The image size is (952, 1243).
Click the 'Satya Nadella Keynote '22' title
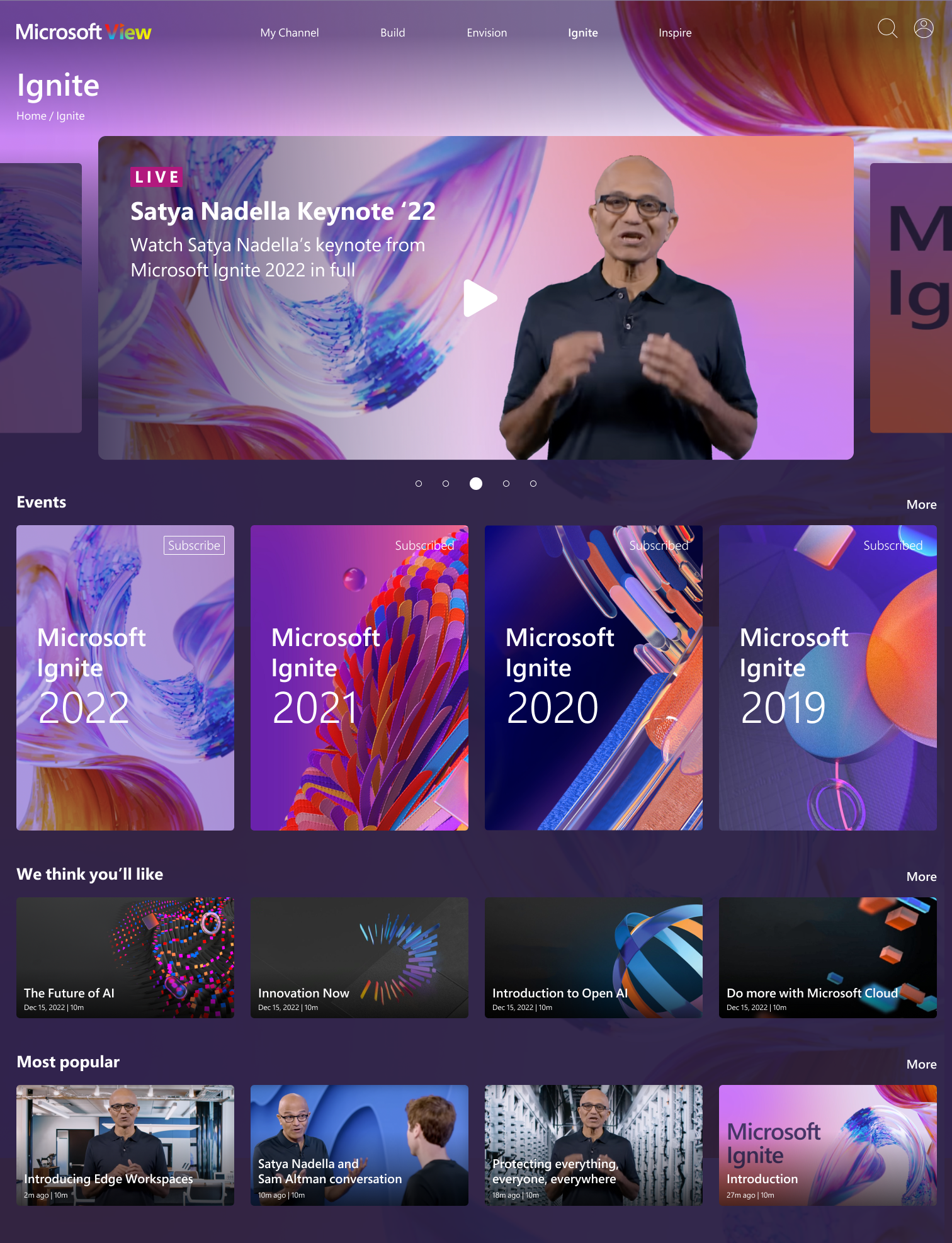(283, 212)
